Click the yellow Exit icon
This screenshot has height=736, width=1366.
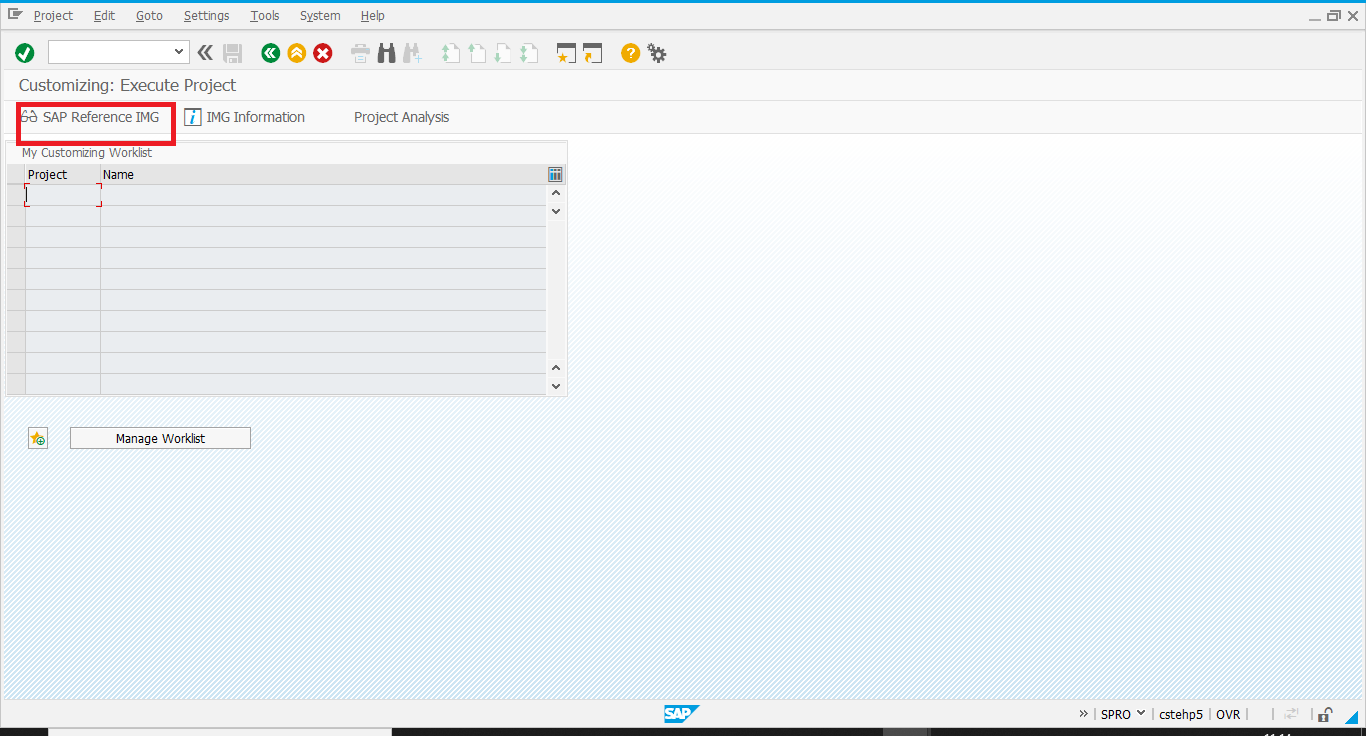click(296, 53)
